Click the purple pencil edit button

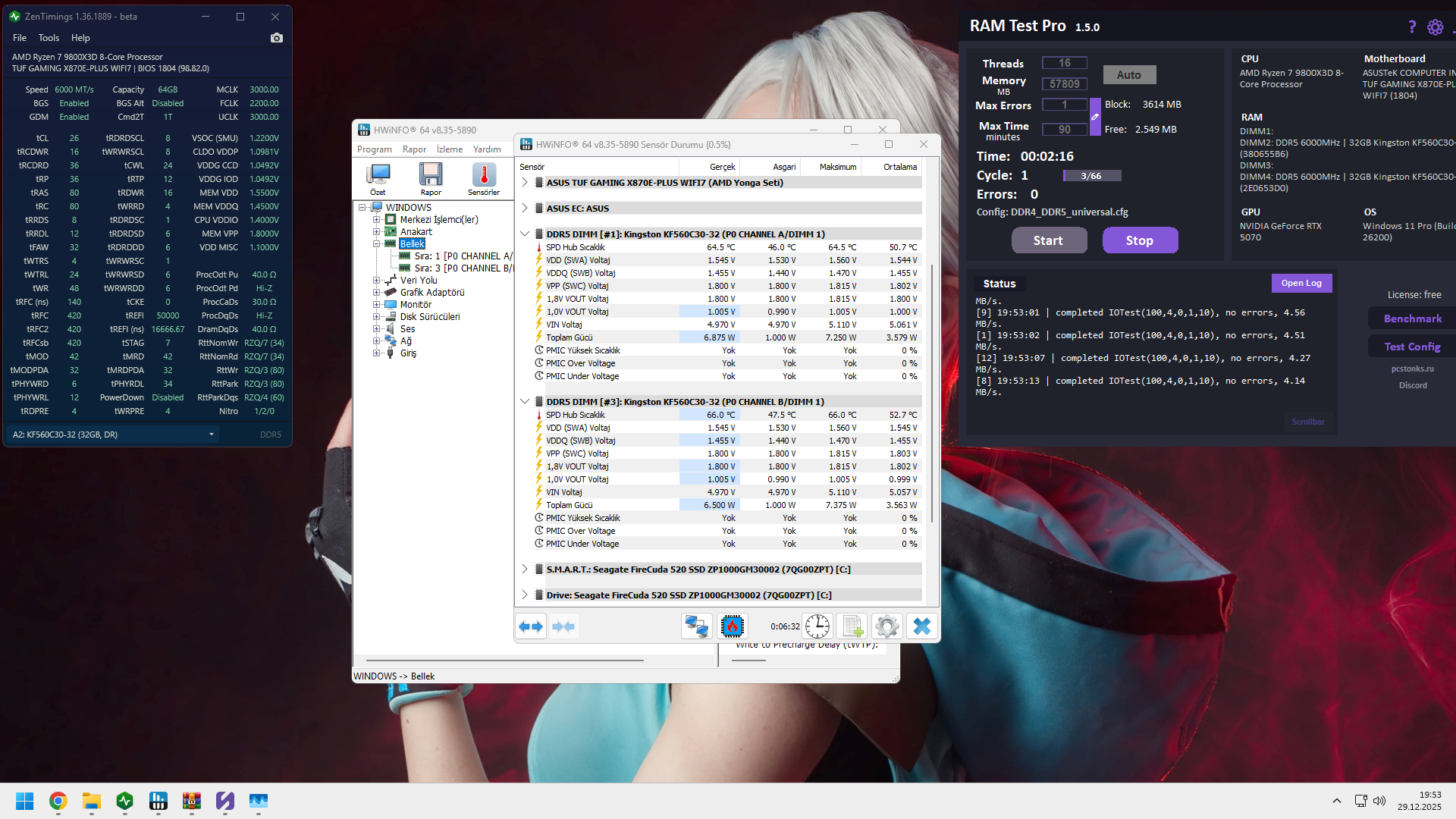pos(1095,117)
